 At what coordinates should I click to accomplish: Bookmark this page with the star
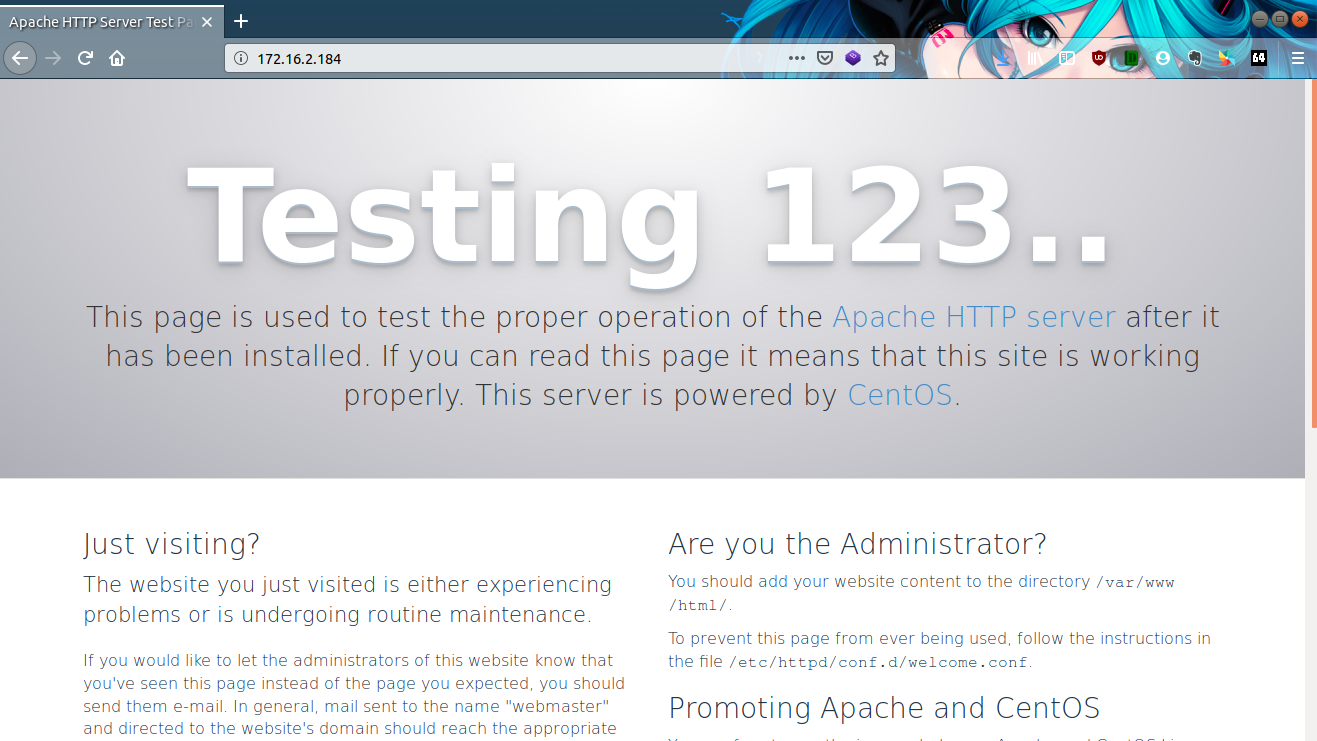[x=881, y=58]
